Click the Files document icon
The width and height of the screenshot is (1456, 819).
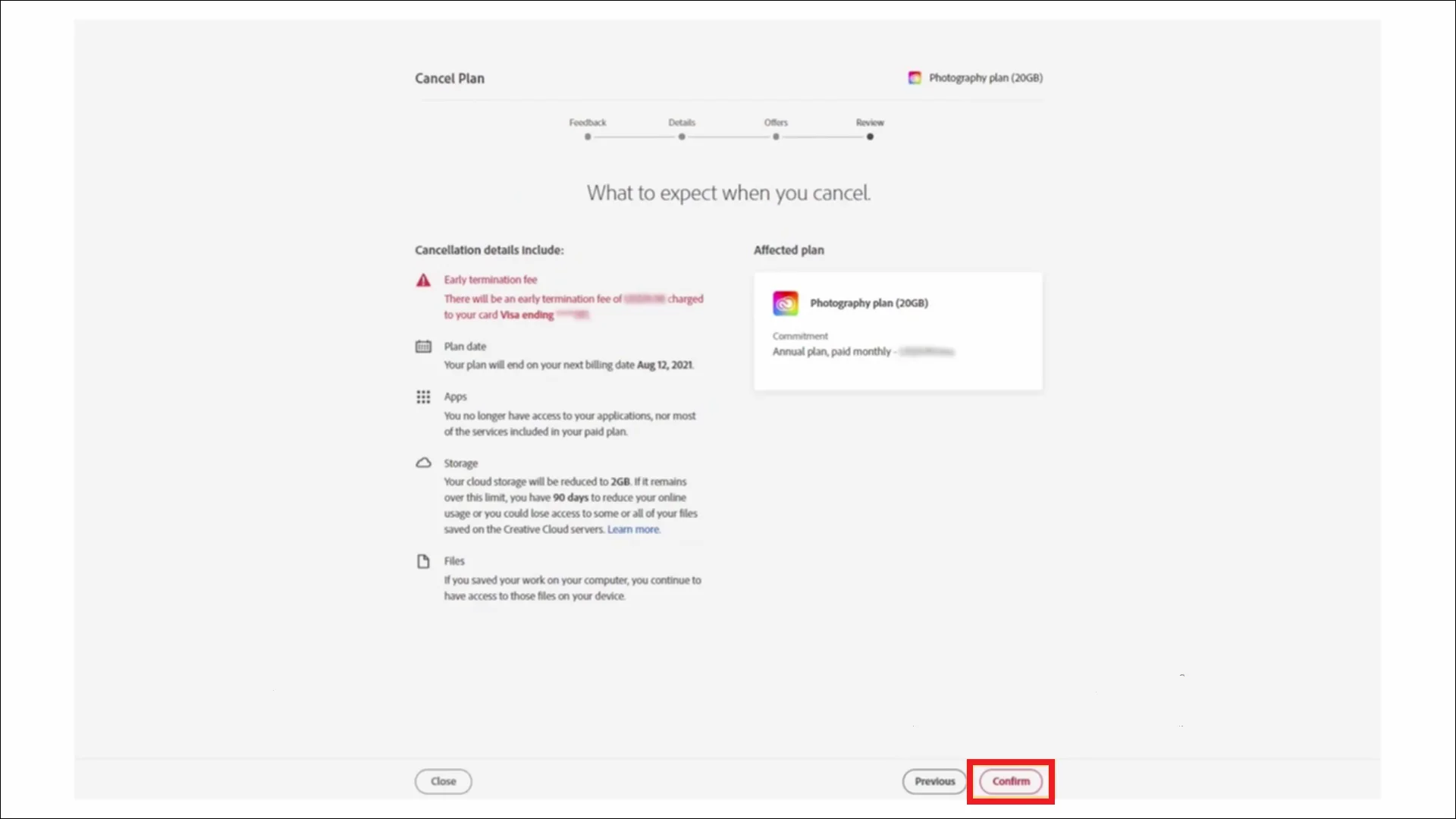(x=423, y=561)
